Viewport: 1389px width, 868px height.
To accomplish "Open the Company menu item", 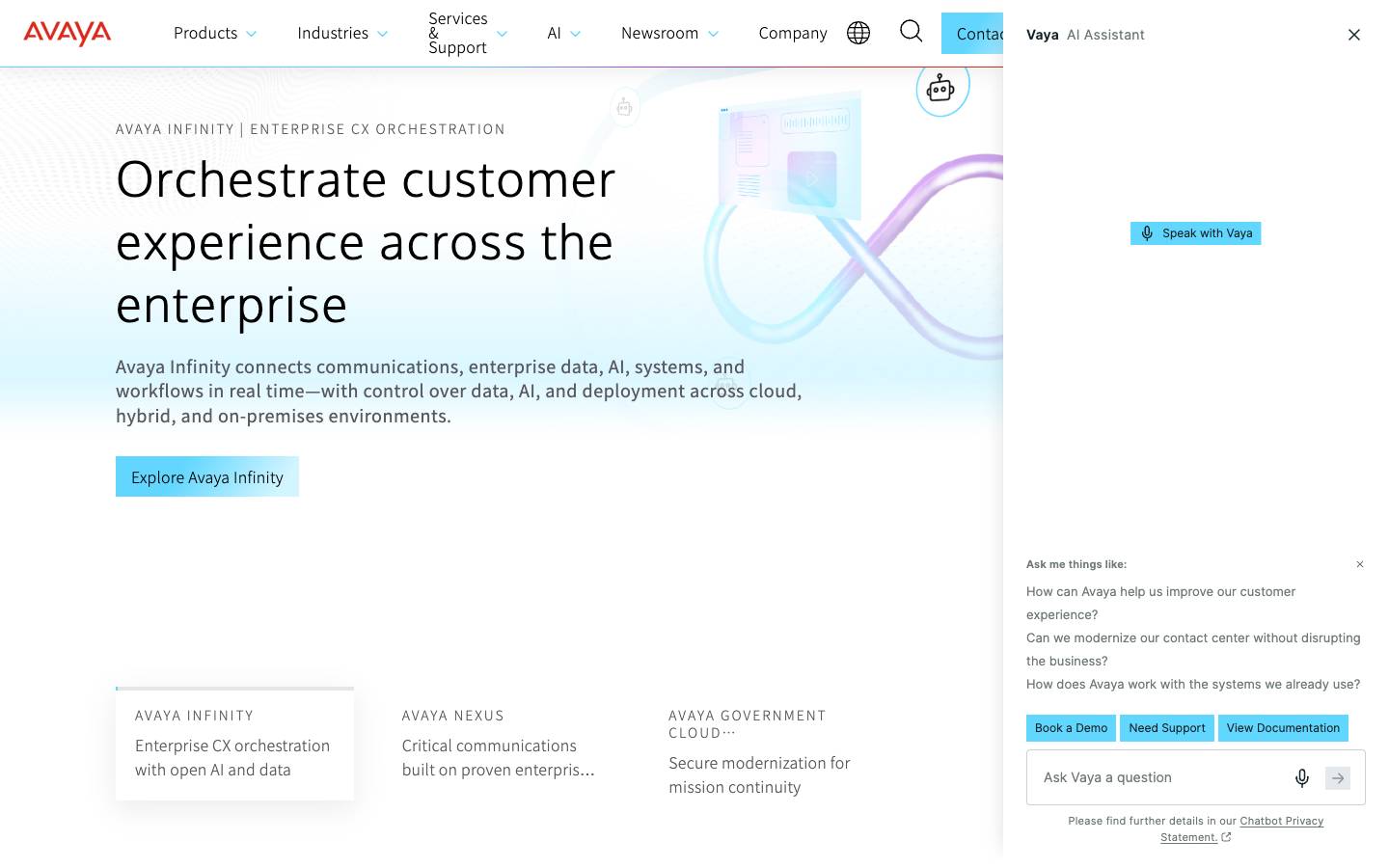I will click(793, 33).
